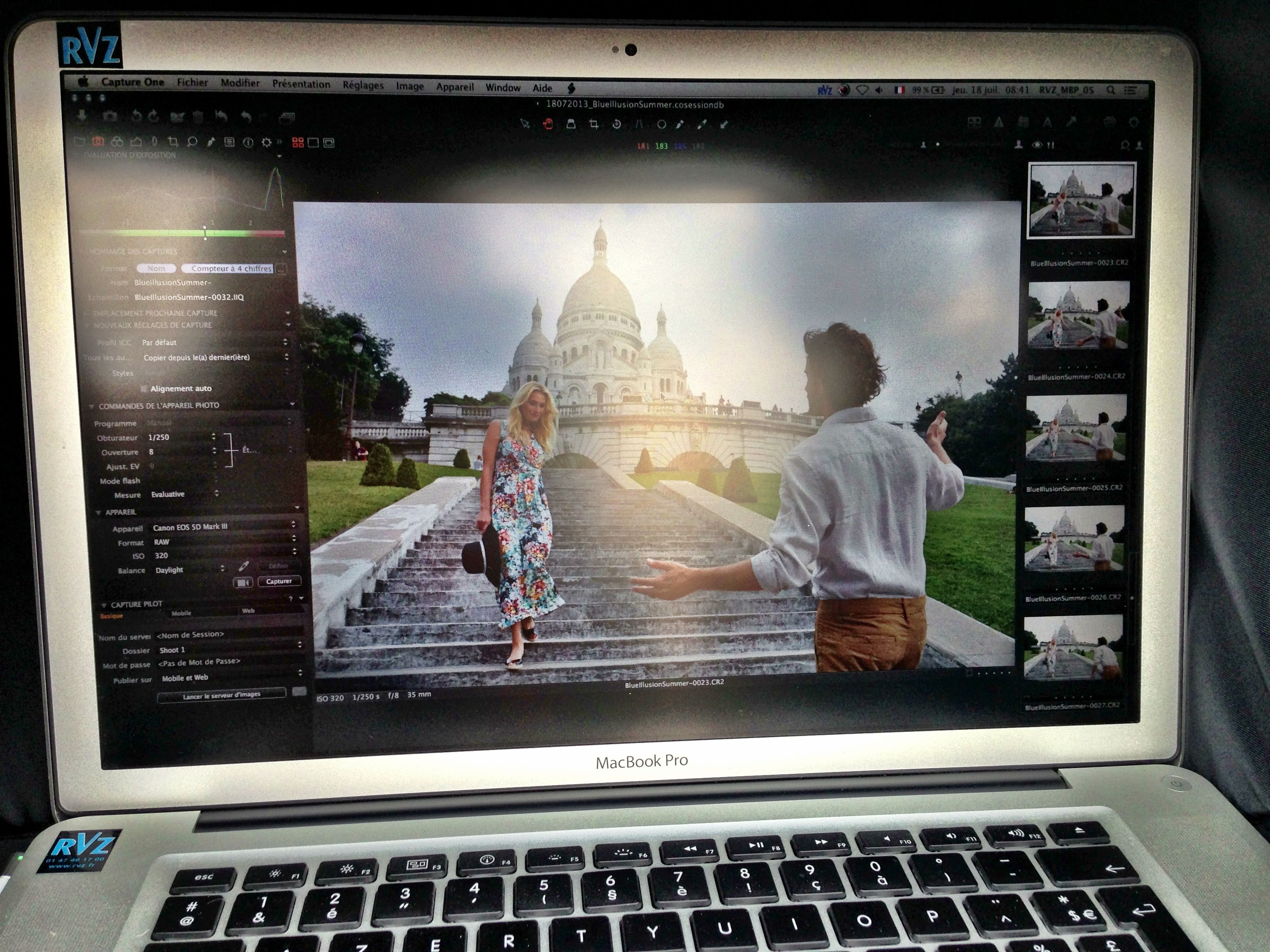The width and height of the screenshot is (1270, 952).
Task: Click the Compteur à 4 chiffres token
Action: (227, 269)
